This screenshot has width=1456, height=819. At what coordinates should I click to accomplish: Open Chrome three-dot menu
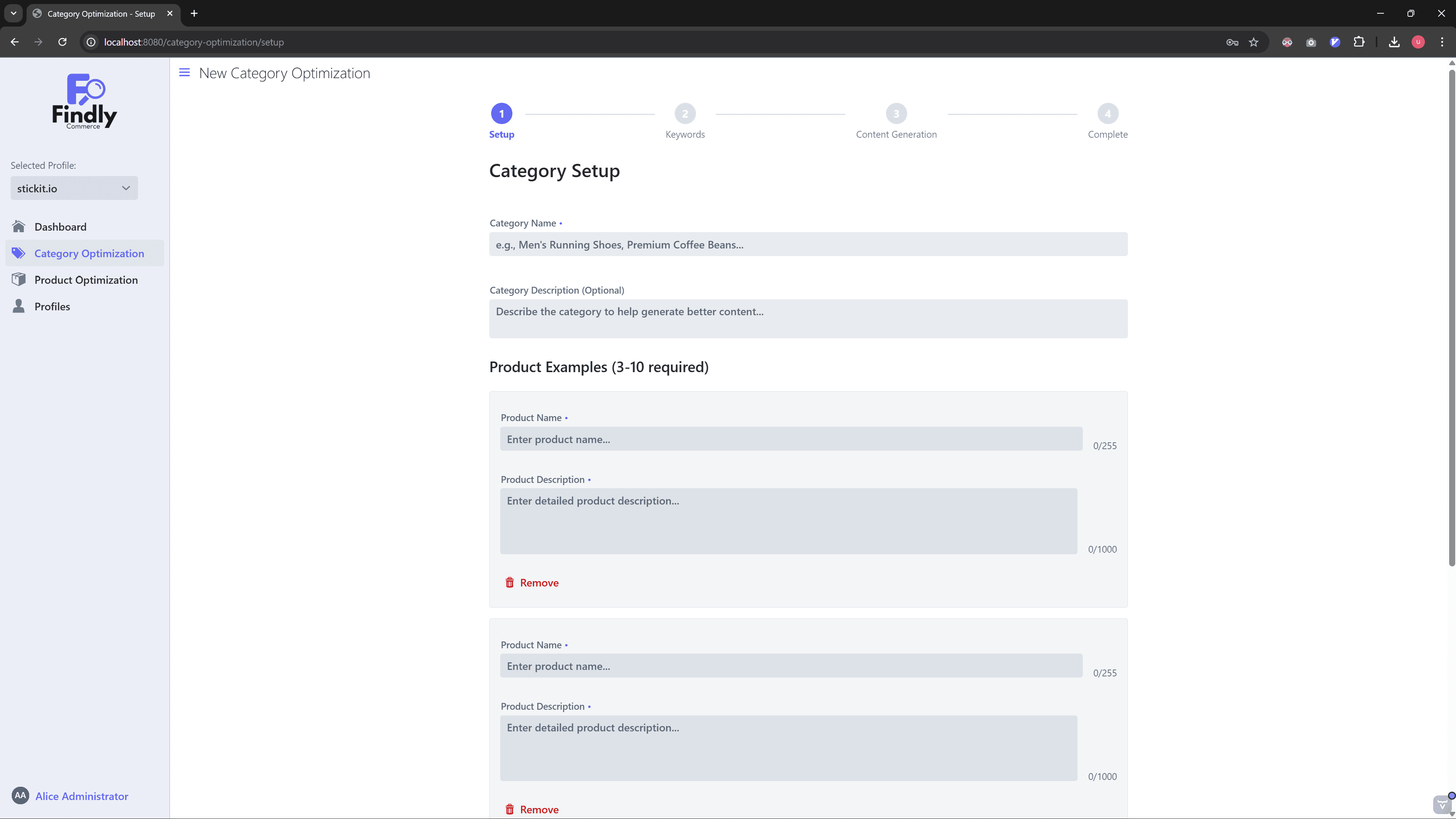(1442, 42)
